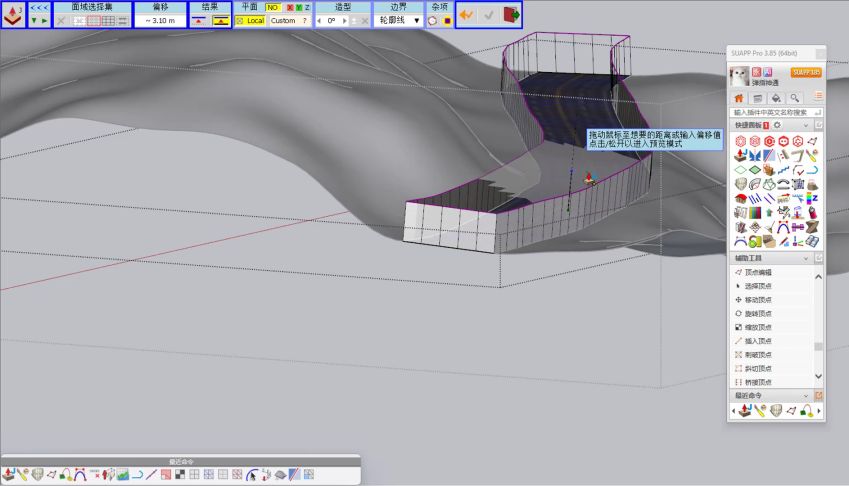
Task: Toggle the Z axis button
Action: pos(307,7)
